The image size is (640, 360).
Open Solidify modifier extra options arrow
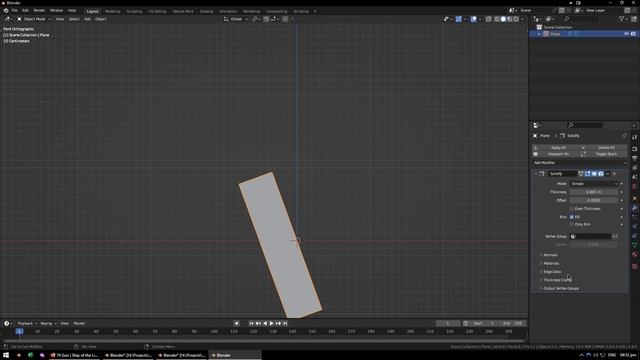[x=607, y=174]
